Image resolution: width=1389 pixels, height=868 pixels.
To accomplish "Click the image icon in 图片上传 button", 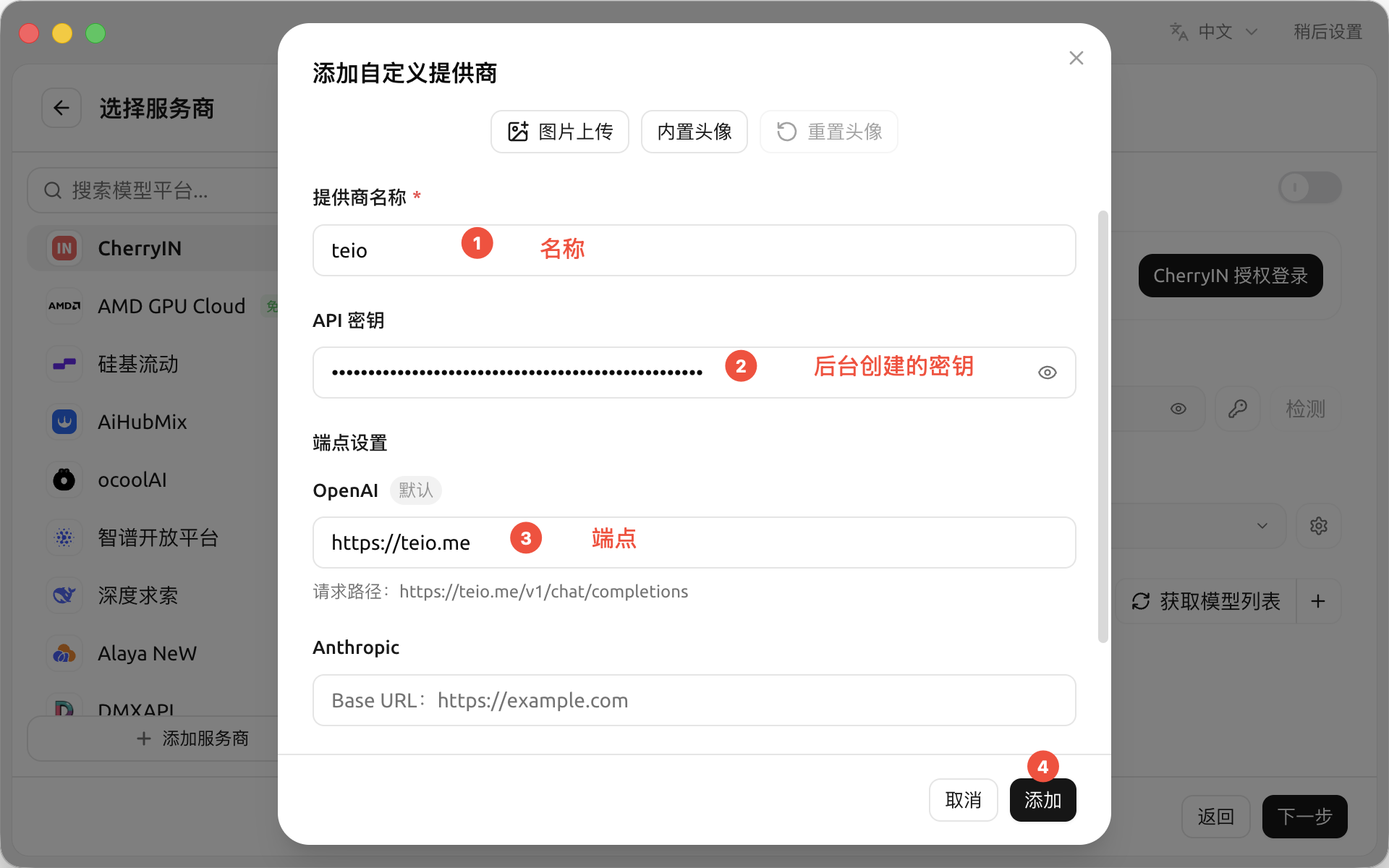I will pyautogui.click(x=518, y=132).
